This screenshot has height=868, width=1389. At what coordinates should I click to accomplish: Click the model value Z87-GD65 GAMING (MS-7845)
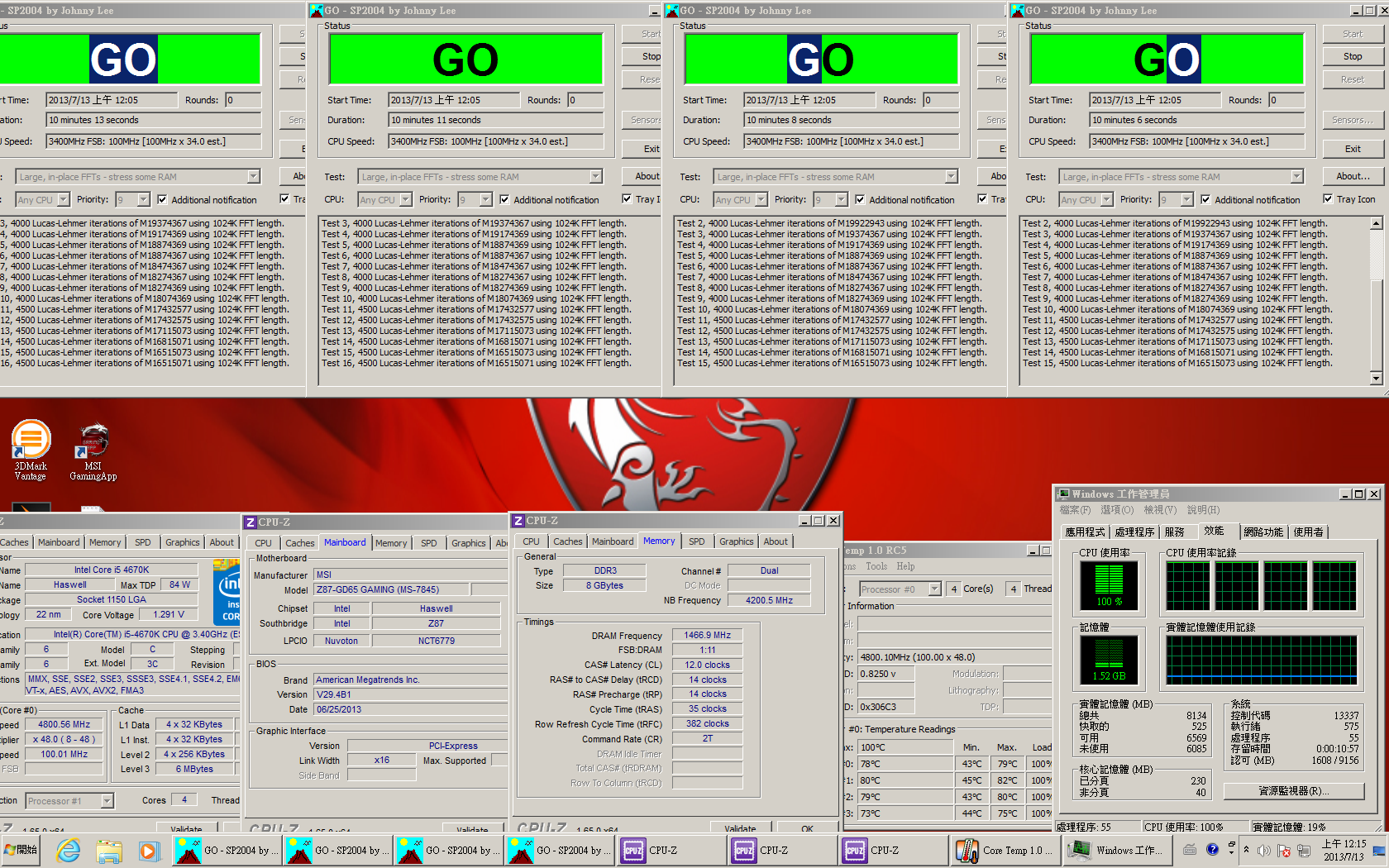point(391,589)
